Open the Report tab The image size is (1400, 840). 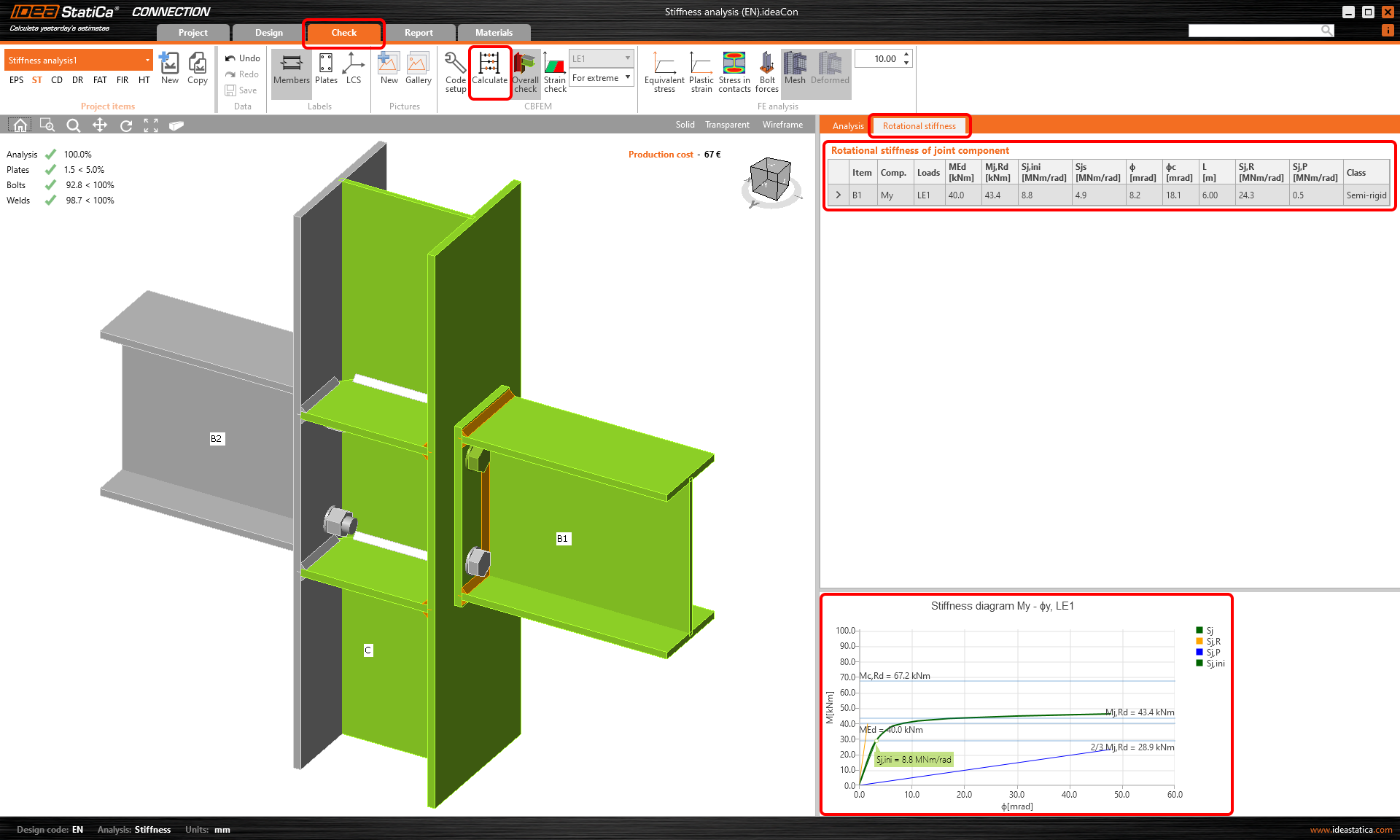click(419, 33)
